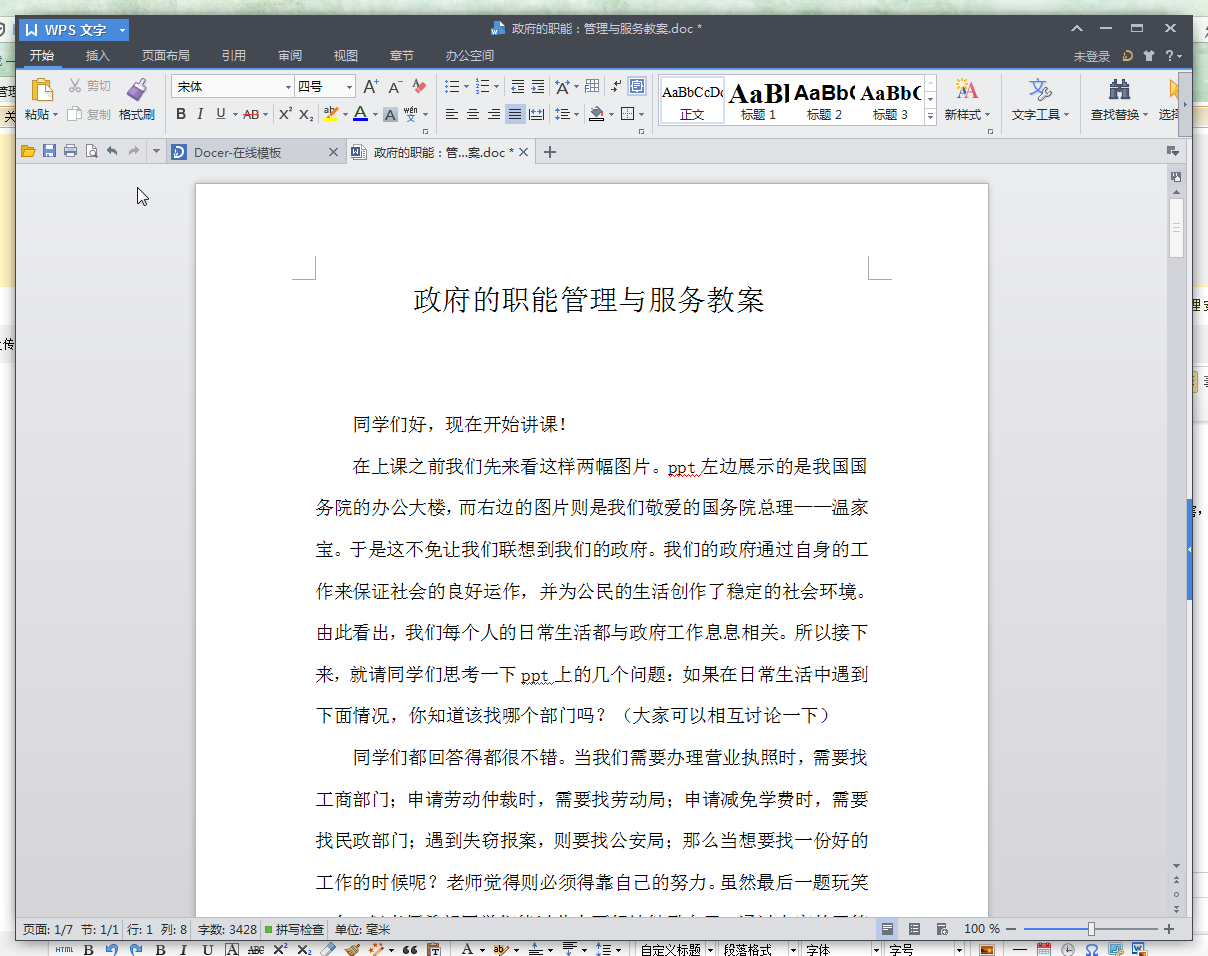Screen dimensions: 1208x956
Task: Switch to the 页面布局 ribbon tab
Action: pos(165,56)
